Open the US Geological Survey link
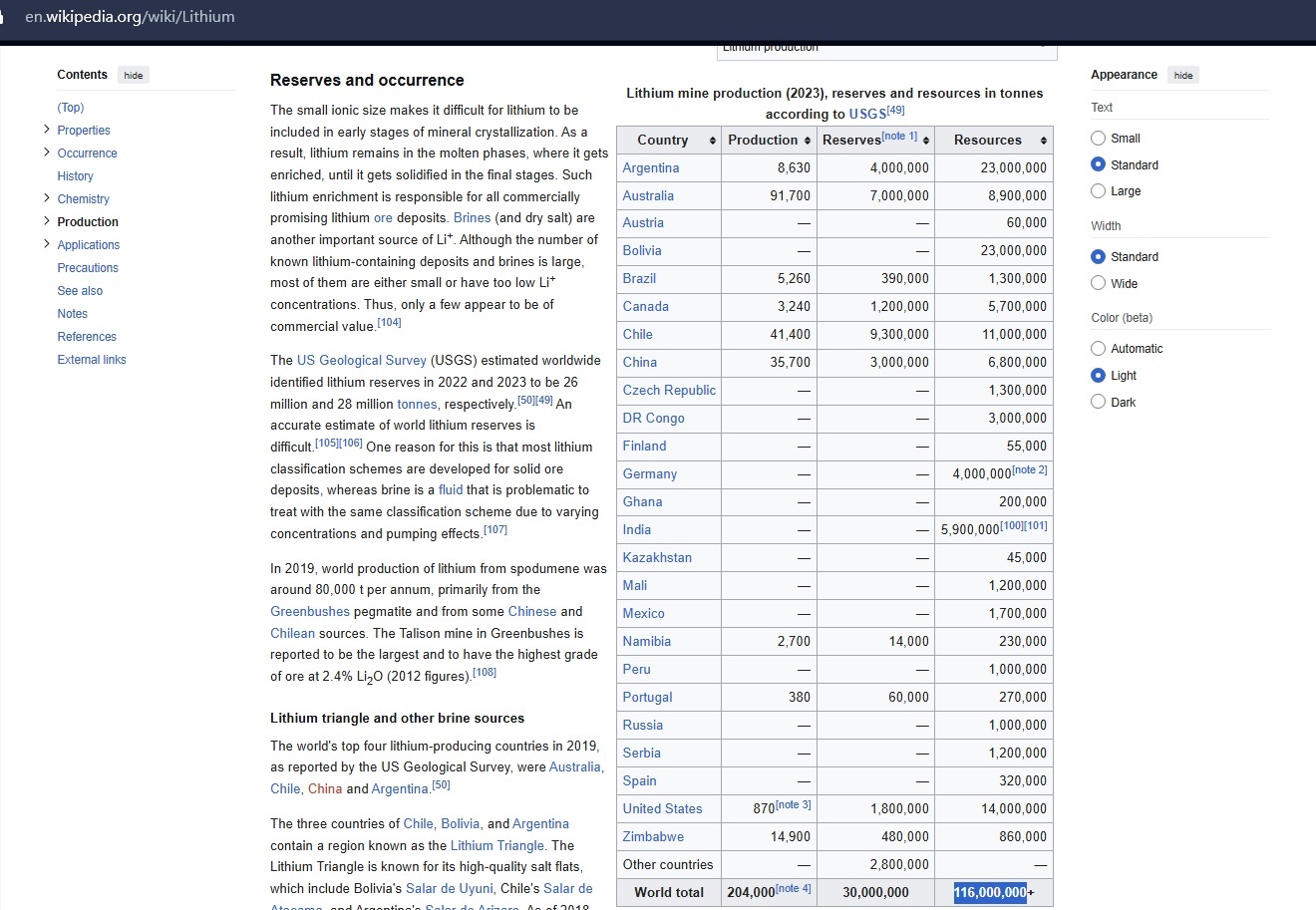Viewport: 1316px width, 910px height. (x=361, y=361)
